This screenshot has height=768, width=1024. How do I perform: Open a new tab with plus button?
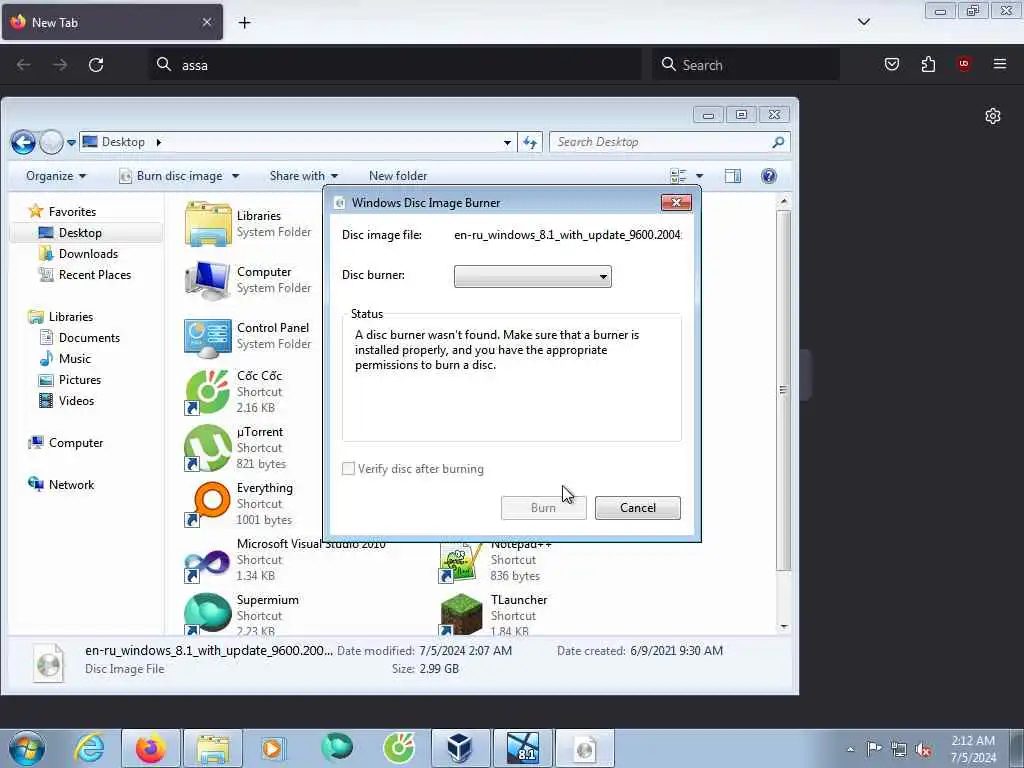coord(244,23)
